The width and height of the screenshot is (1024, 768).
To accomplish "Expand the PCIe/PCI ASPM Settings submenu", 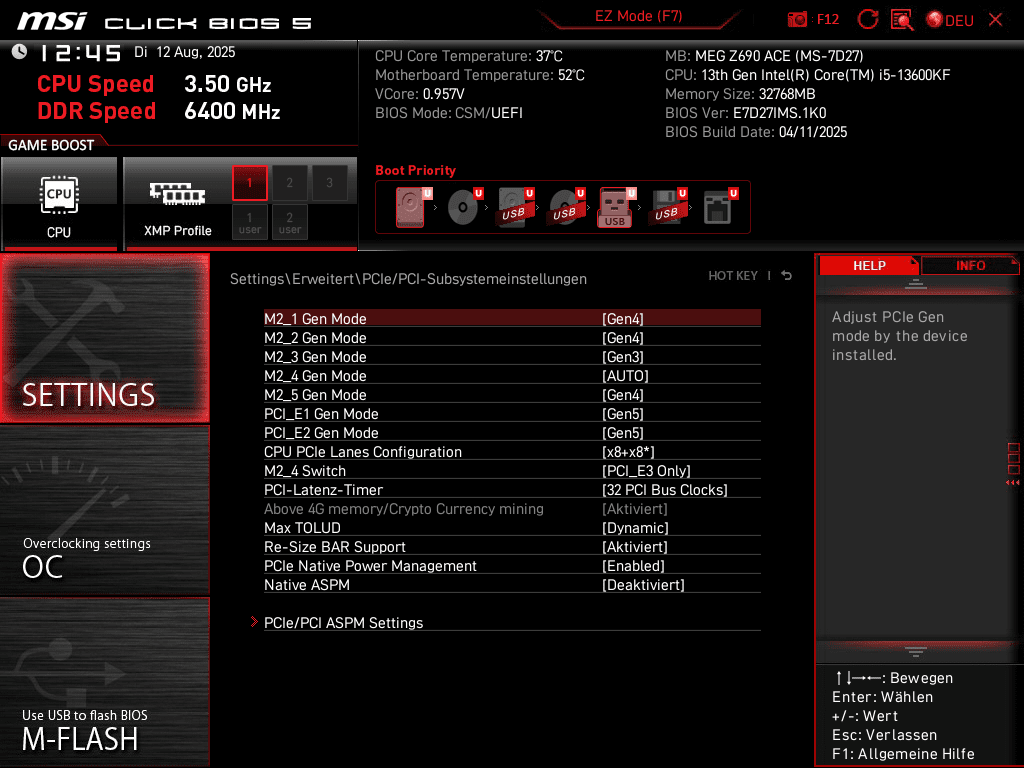I will click(512, 622).
